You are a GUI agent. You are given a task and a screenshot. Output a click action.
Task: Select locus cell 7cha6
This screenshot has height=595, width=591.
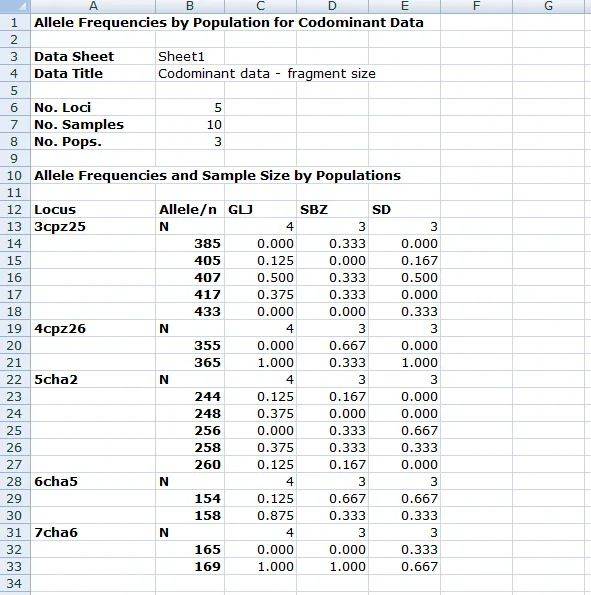93,532
